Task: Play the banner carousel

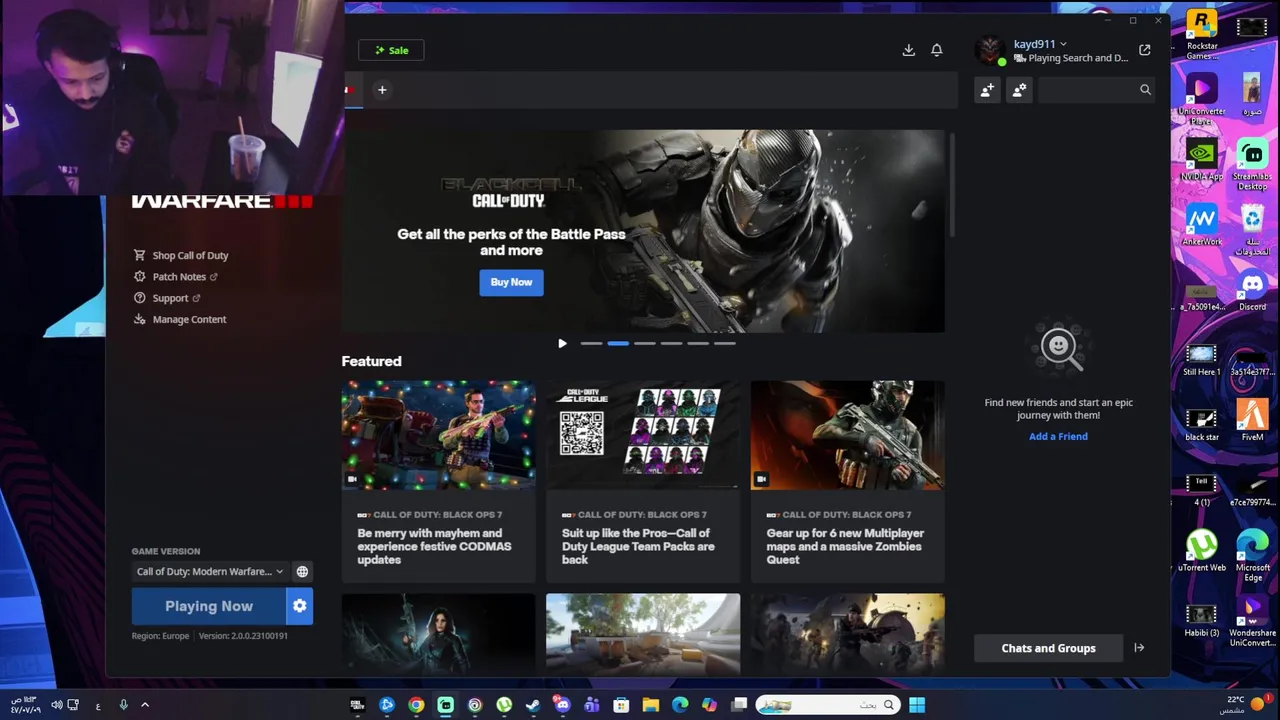Action: [x=562, y=343]
